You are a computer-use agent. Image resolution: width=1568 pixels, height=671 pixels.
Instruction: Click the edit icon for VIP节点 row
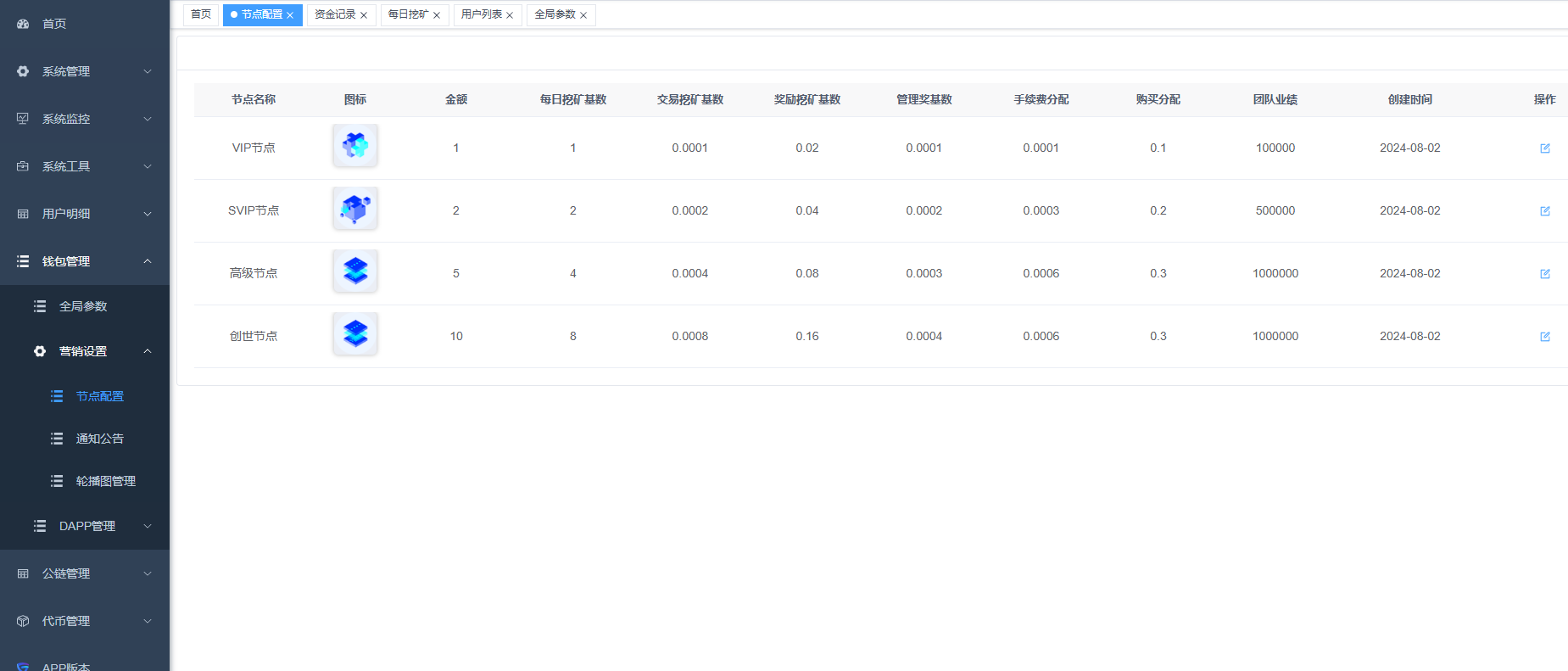1544,148
